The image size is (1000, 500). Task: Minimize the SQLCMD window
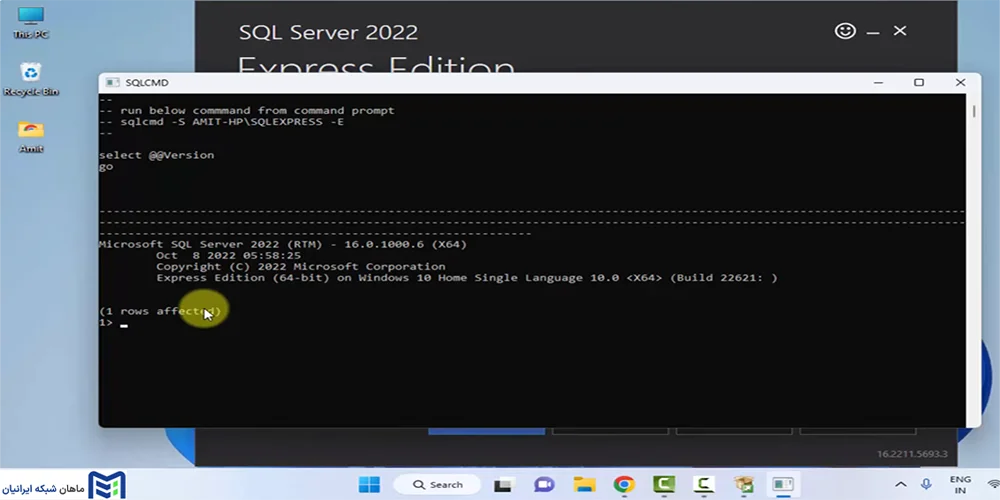(879, 83)
